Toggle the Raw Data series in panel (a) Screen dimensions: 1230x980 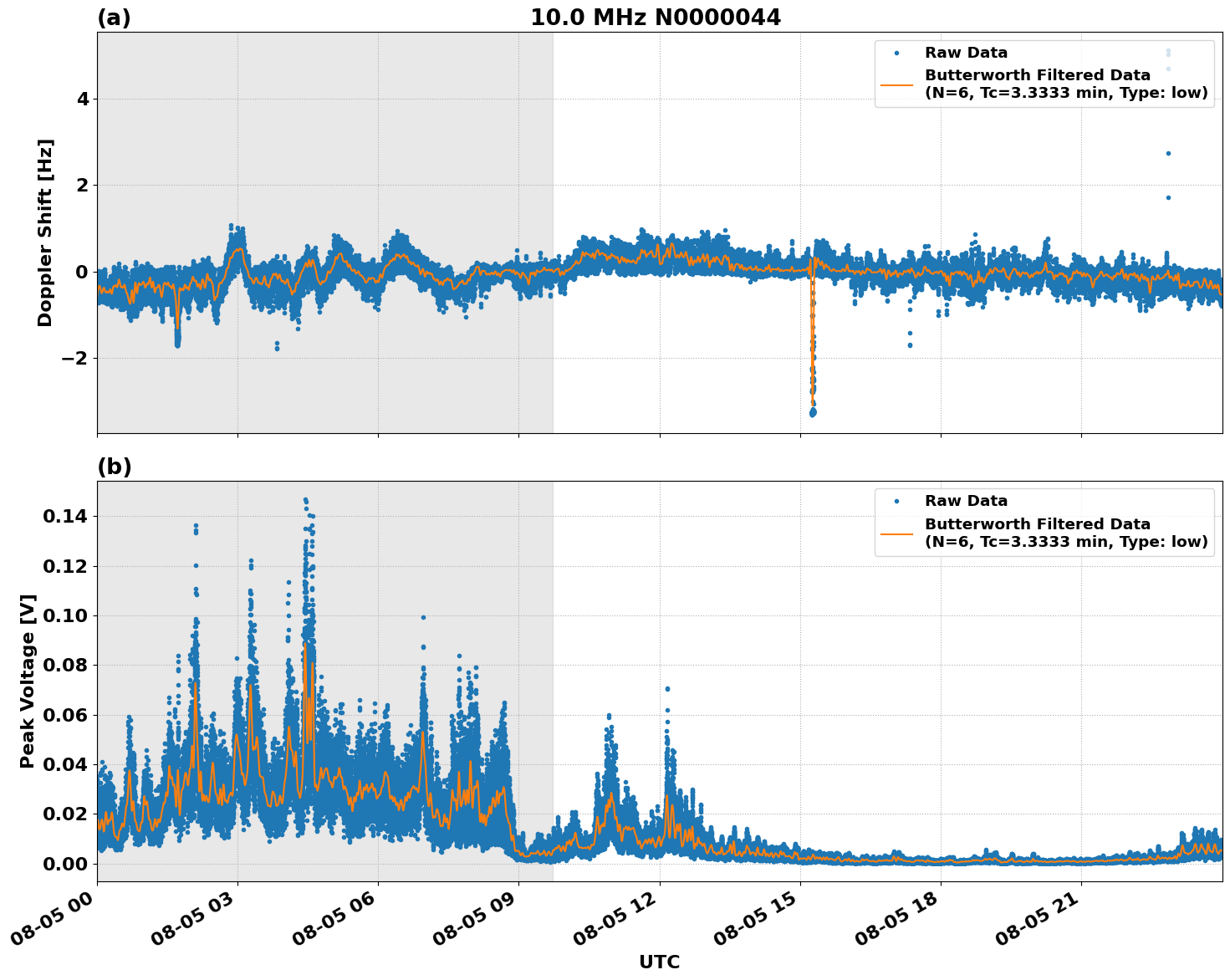coord(957,52)
